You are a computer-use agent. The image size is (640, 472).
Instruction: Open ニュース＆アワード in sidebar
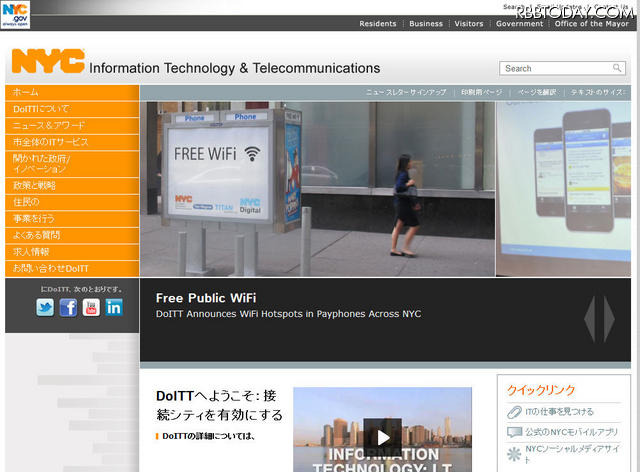[50, 125]
